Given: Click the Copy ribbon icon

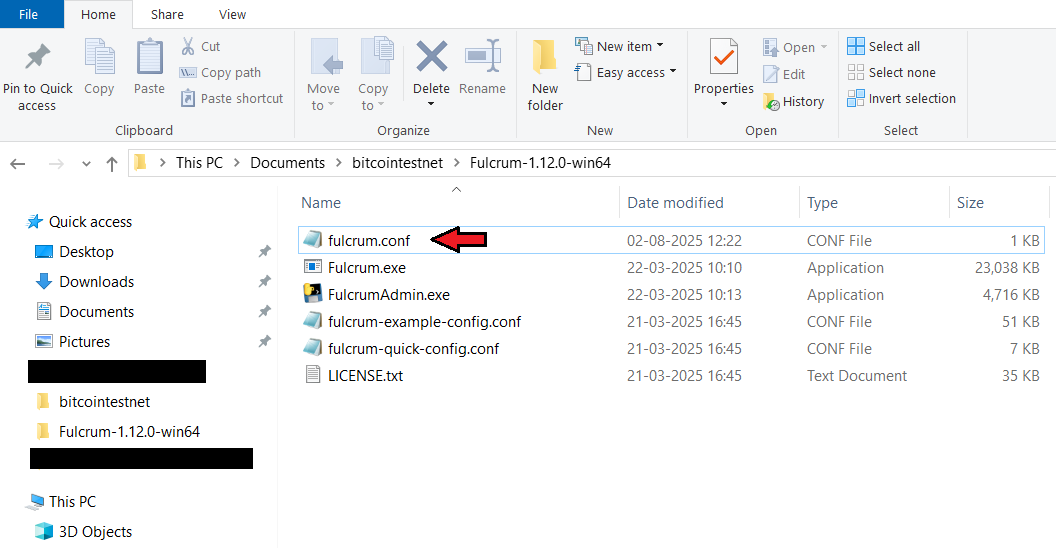Looking at the screenshot, I should (99, 57).
